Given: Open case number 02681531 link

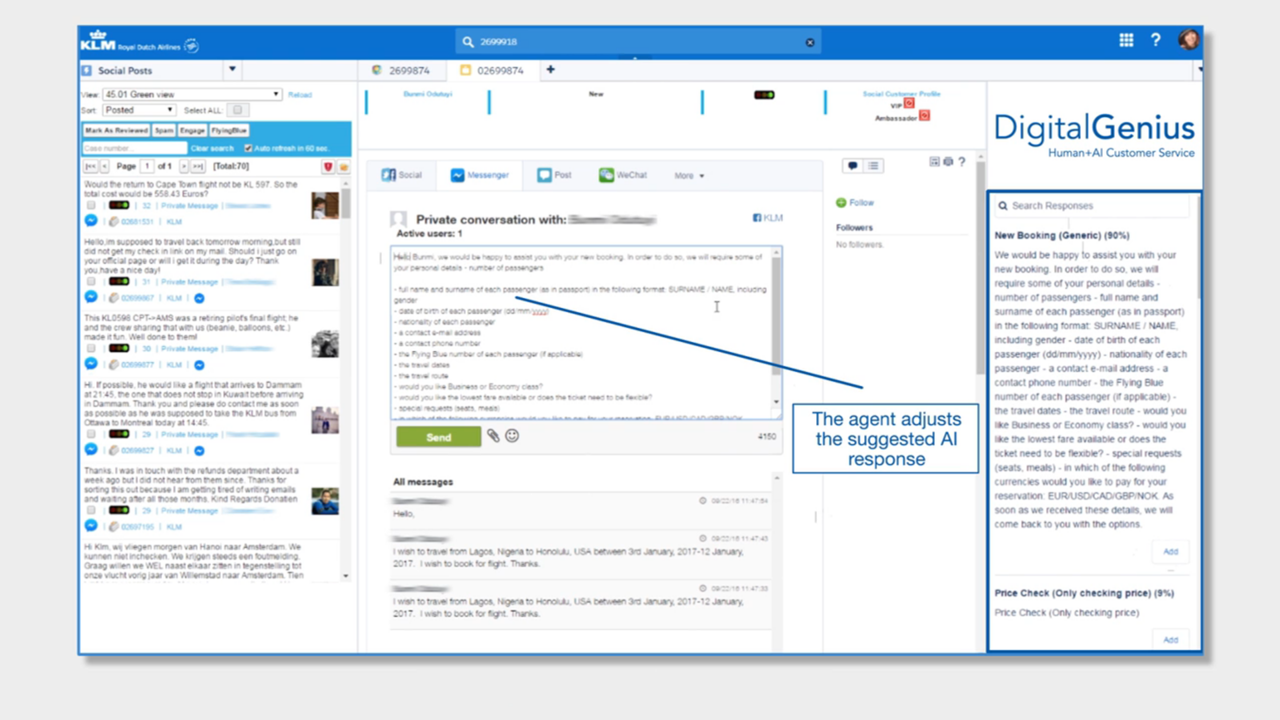Looking at the screenshot, I should [138, 221].
